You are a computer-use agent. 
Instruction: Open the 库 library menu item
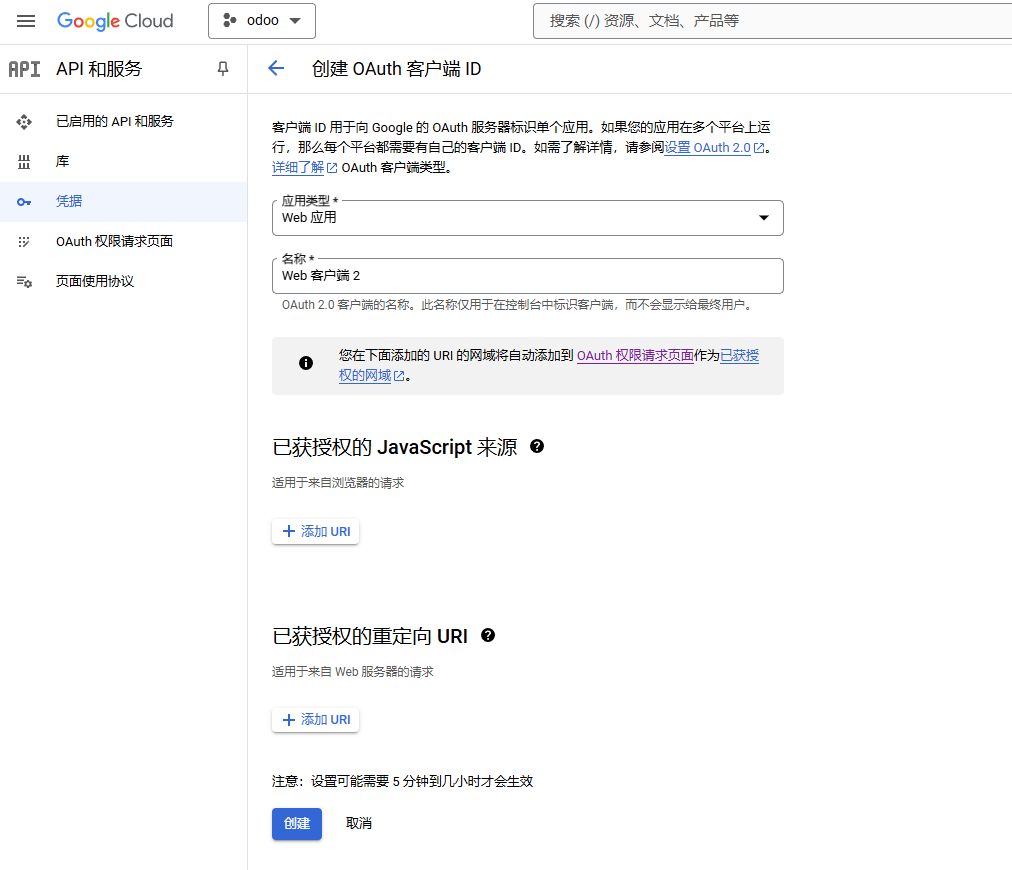pos(123,161)
